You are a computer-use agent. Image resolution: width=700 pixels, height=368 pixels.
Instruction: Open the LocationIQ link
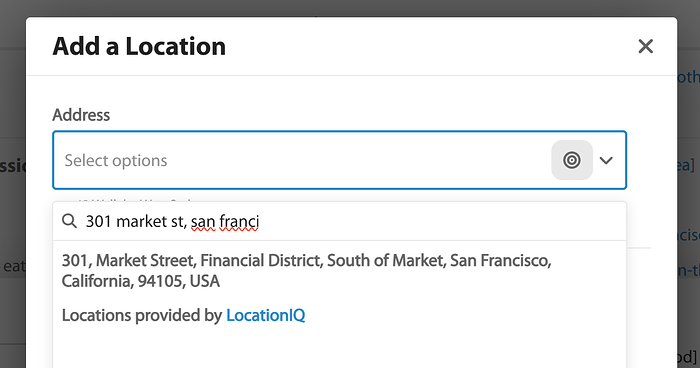click(266, 315)
